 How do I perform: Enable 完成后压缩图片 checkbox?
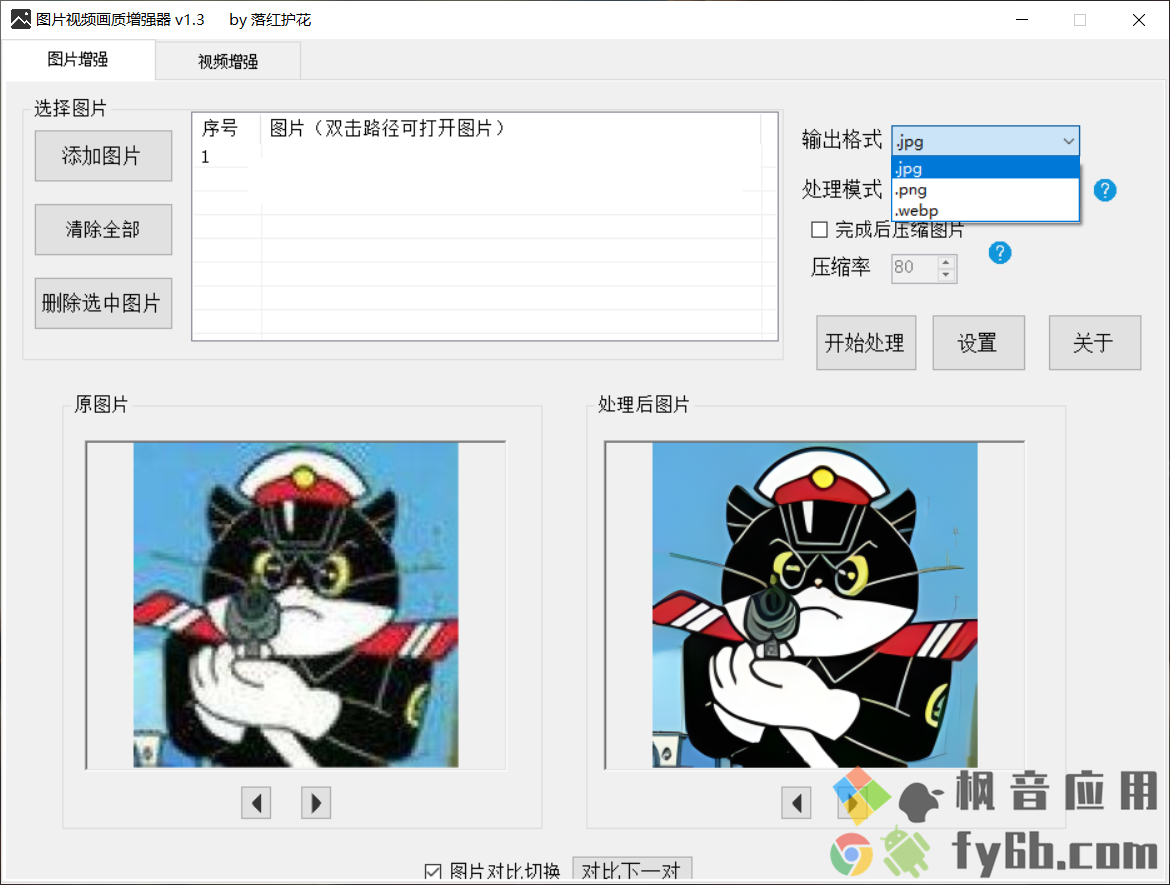[x=819, y=230]
